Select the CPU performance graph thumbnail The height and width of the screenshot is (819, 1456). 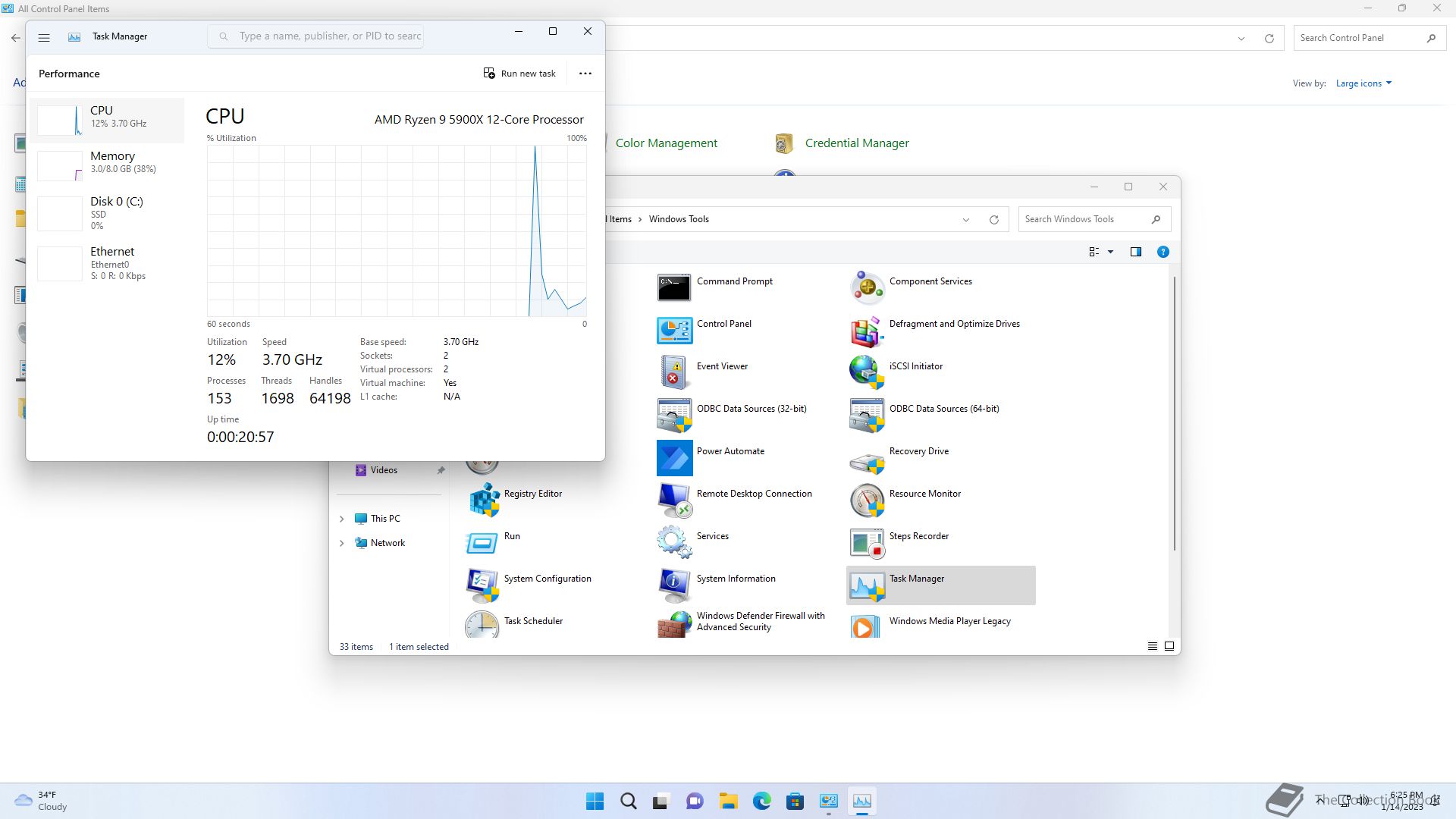point(60,121)
